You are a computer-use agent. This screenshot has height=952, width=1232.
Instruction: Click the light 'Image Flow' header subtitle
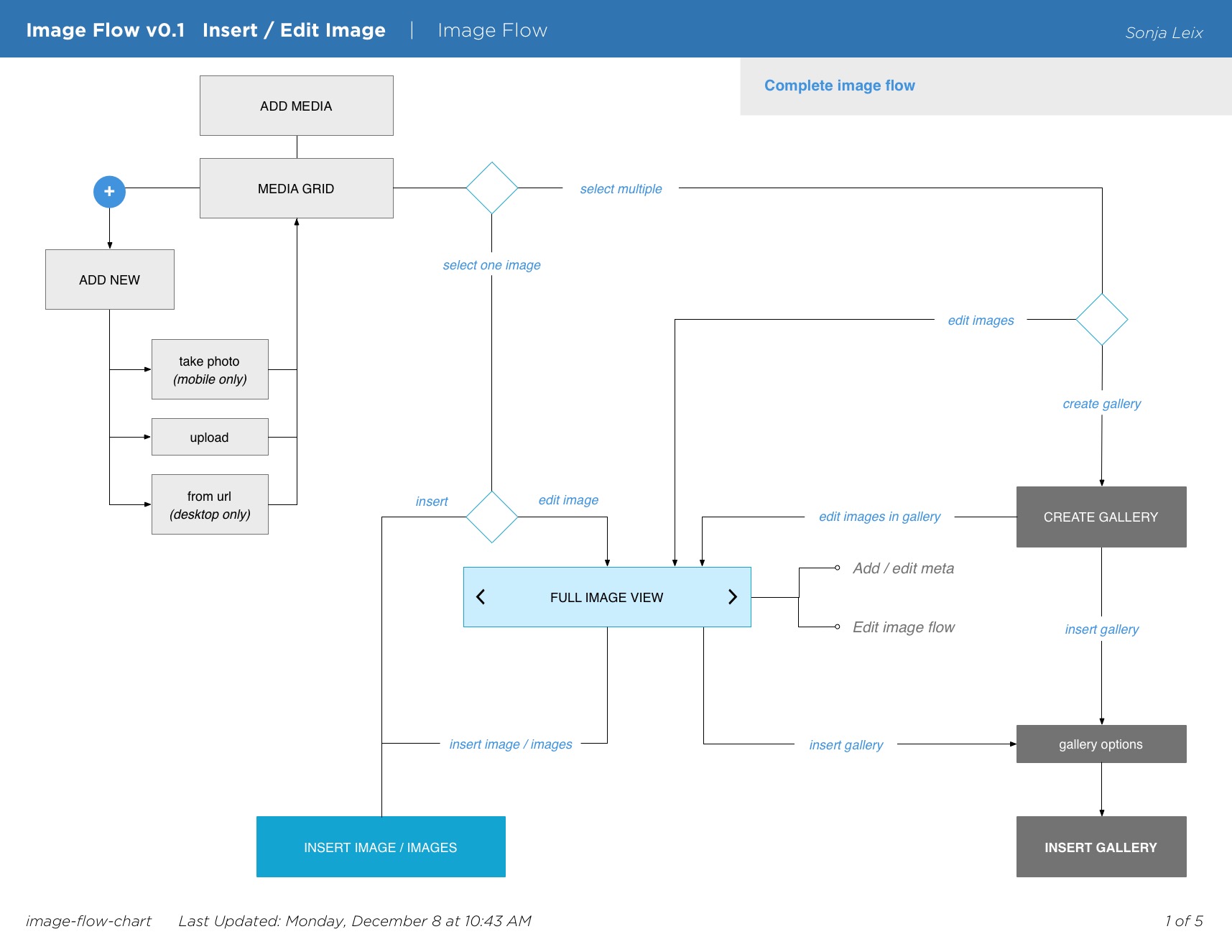click(493, 30)
